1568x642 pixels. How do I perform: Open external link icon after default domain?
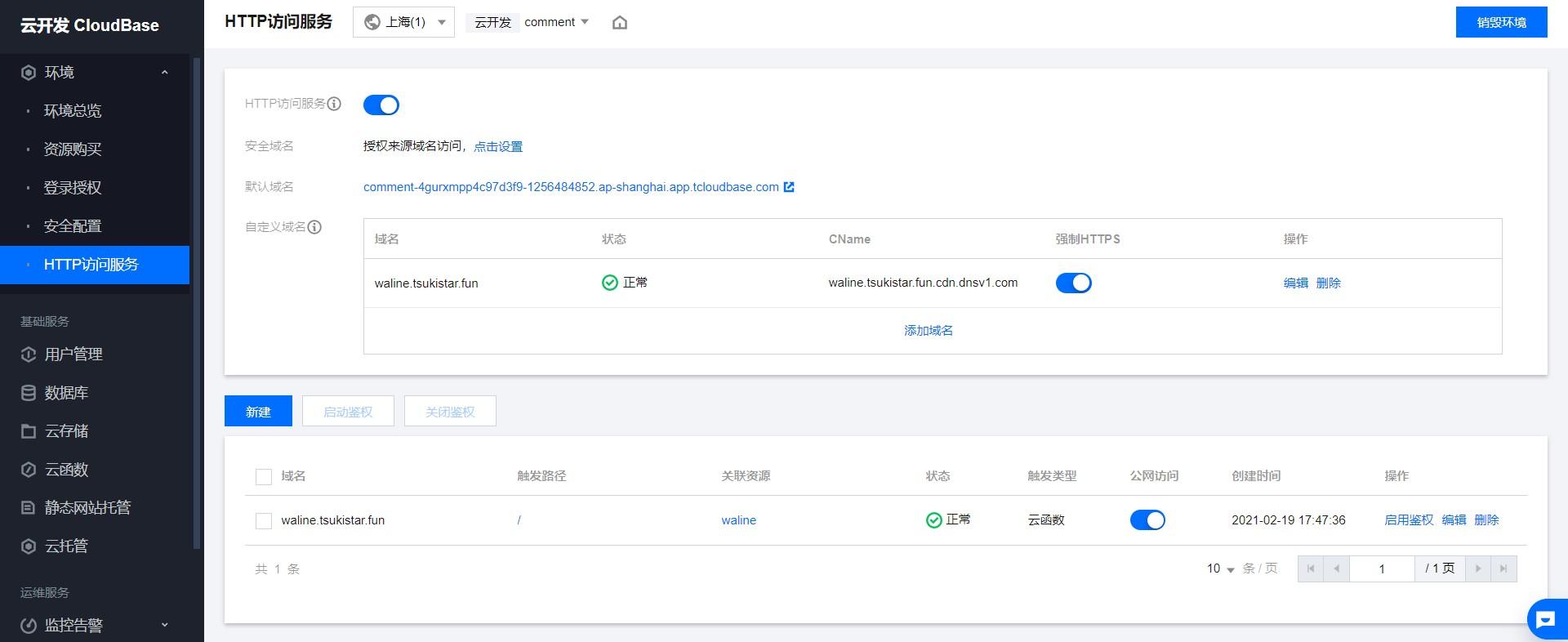[x=789, y=187]
